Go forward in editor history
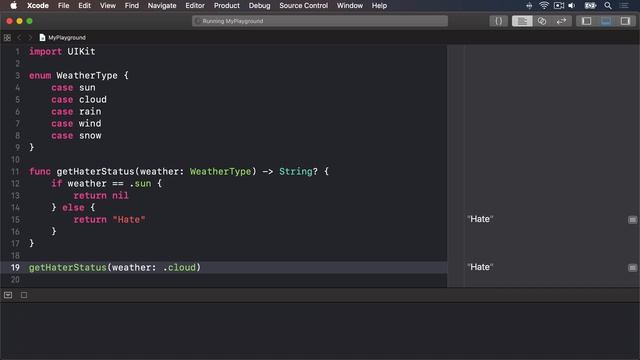The image size is (640, 360). pos(29,38)
